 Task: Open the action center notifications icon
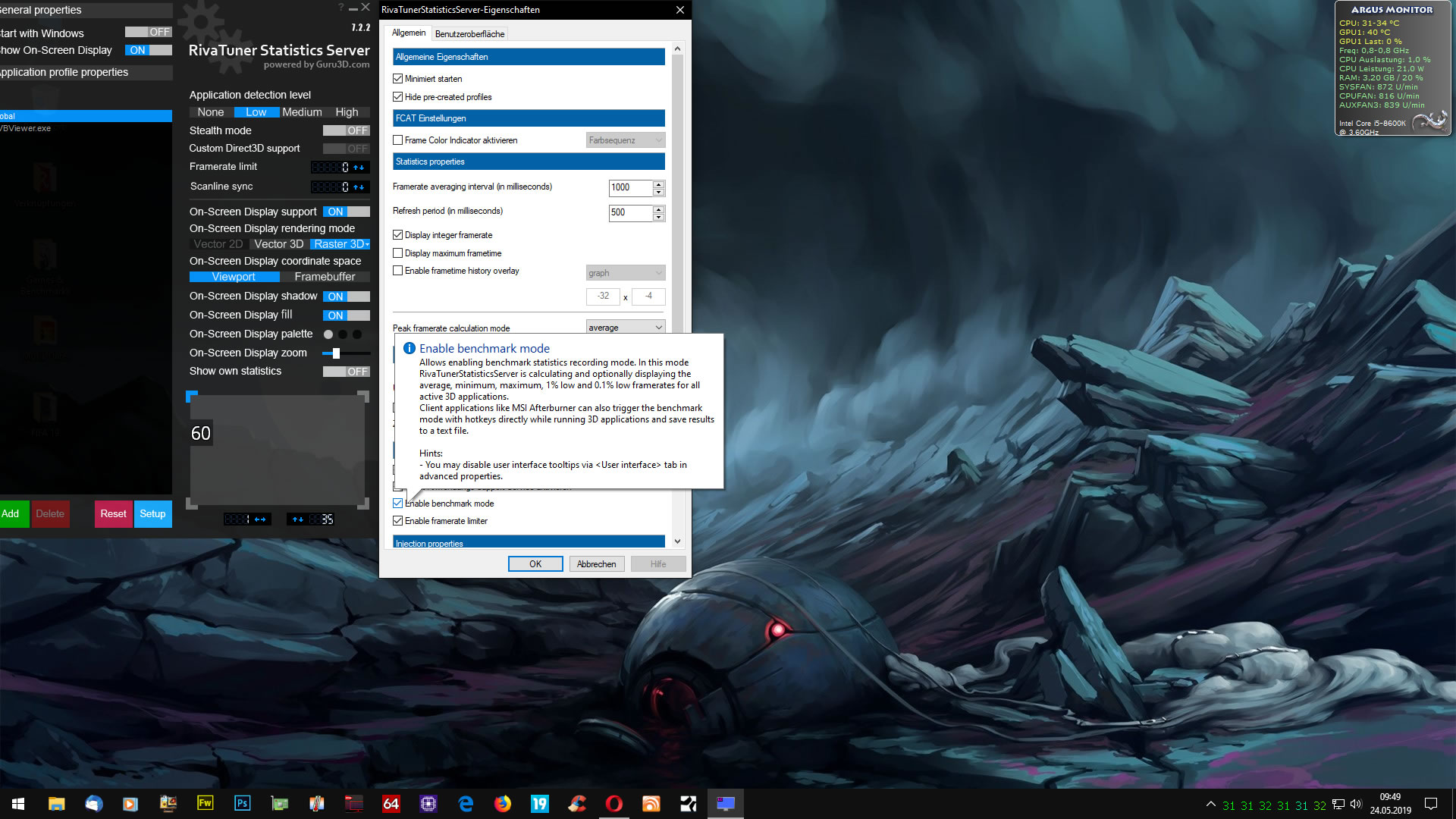tap(1430, 804)
